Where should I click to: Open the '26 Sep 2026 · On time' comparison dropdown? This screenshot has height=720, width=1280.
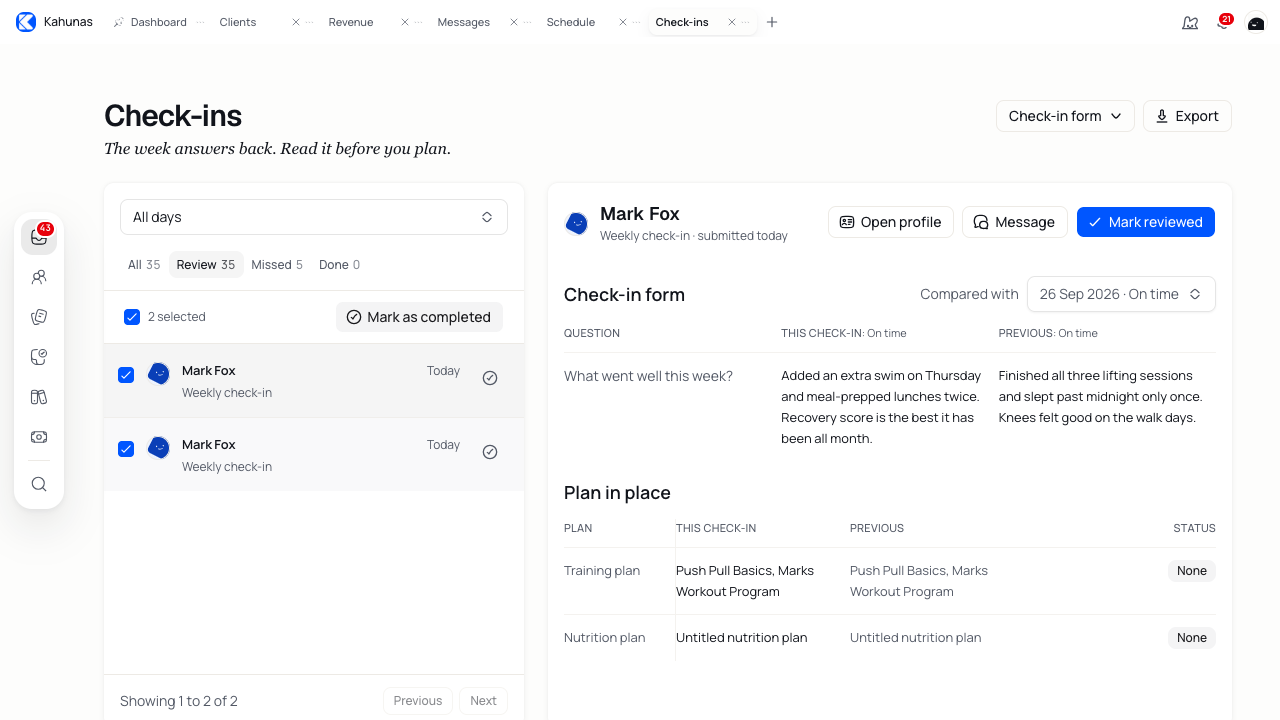point(1121,294)
